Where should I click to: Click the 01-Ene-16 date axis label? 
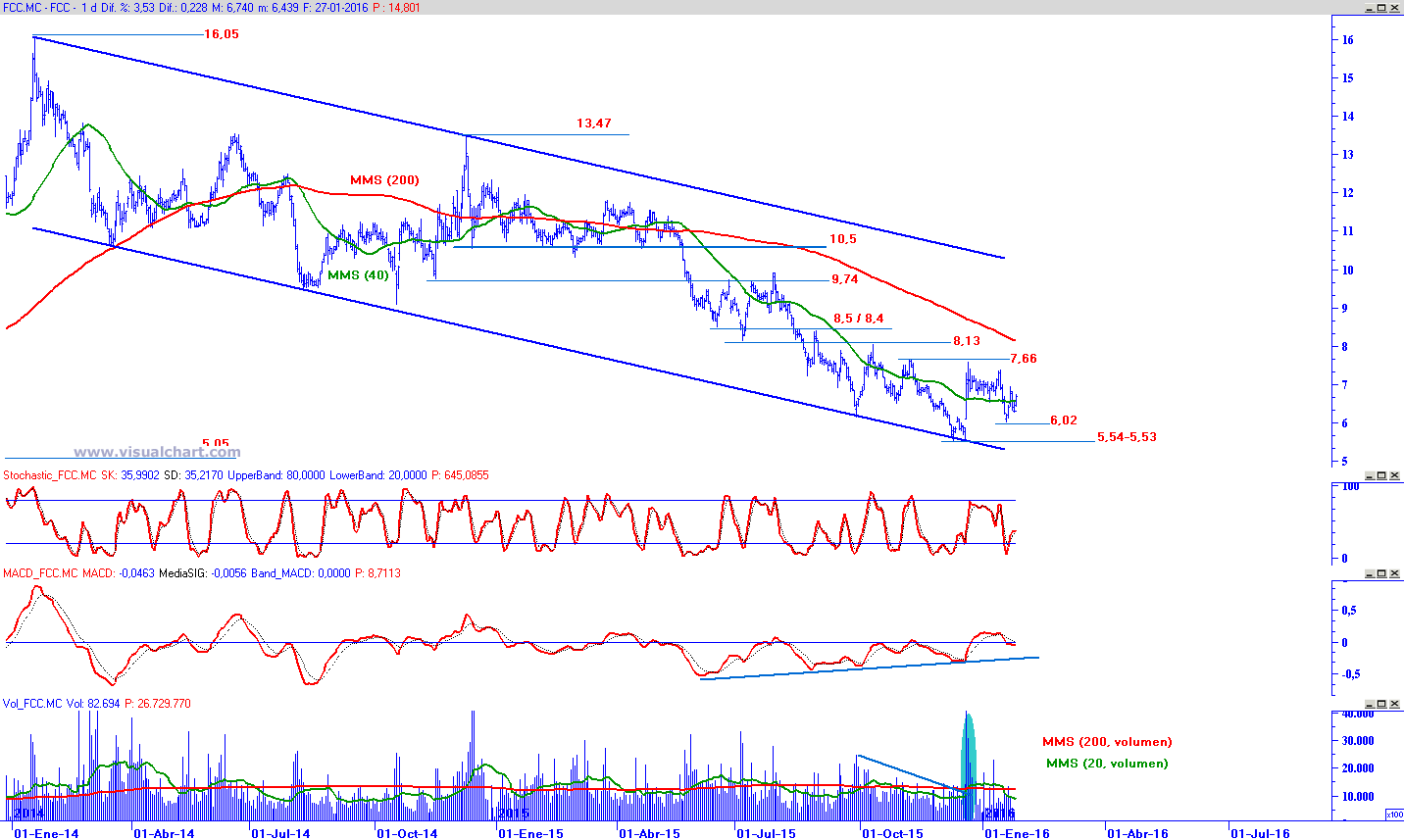[x=1017, y=834]
